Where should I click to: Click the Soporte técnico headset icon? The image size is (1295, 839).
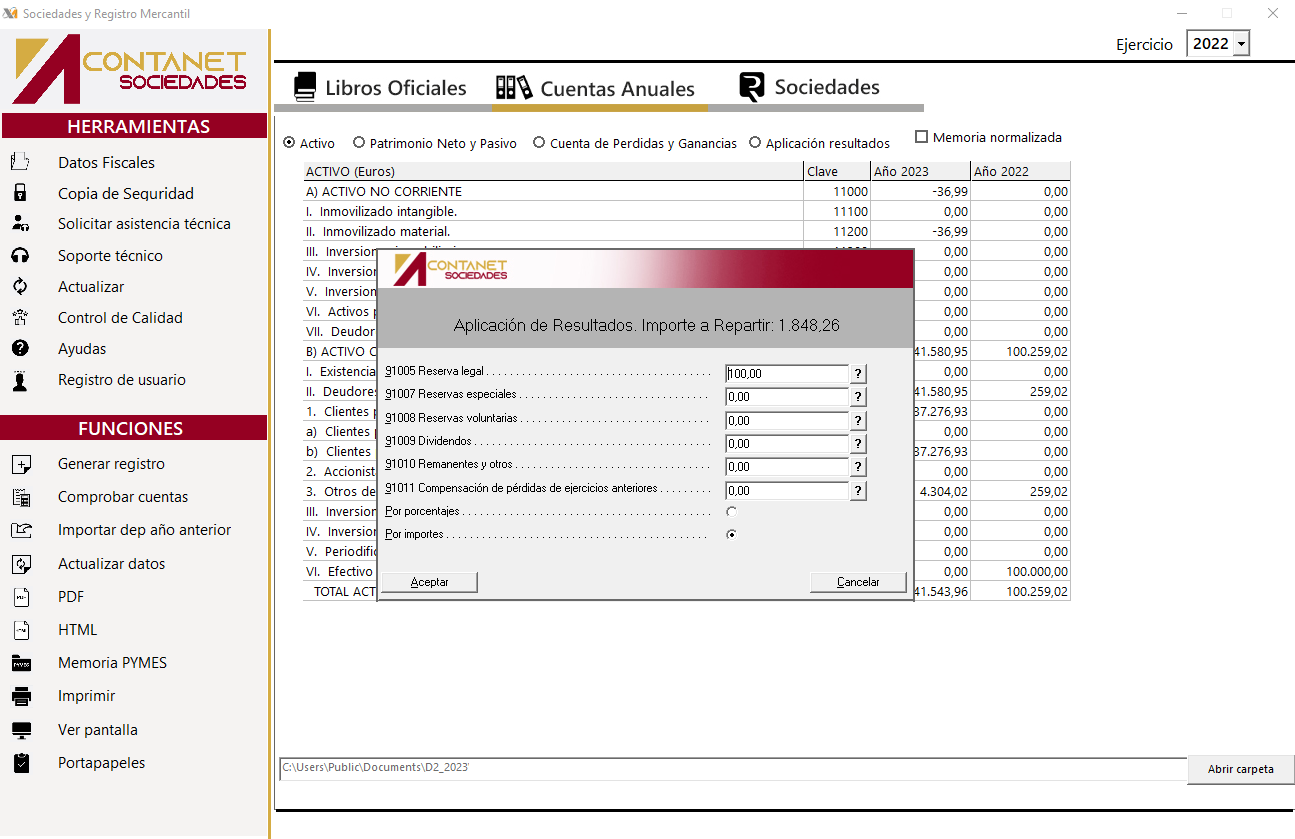click(x=20, y=255)
